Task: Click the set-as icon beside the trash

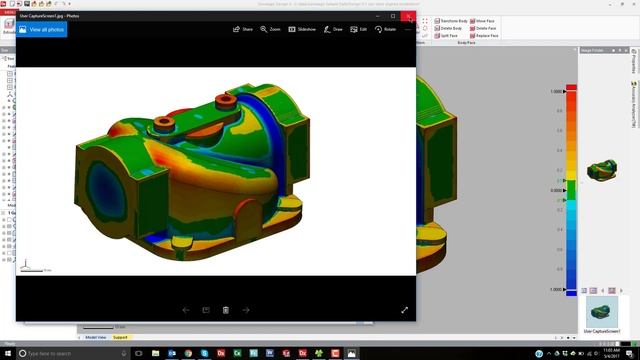Action: pos(206,310)
